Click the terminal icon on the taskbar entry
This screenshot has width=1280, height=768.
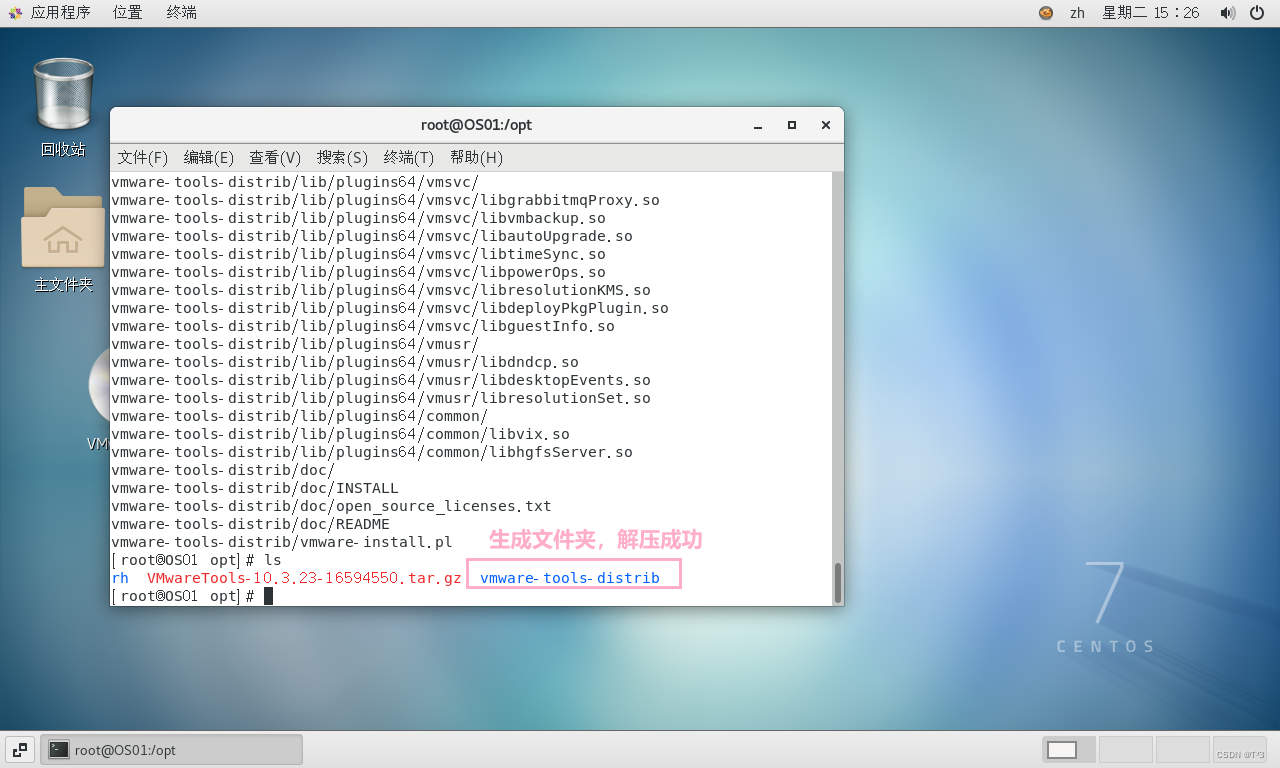(x=58, y=748)
